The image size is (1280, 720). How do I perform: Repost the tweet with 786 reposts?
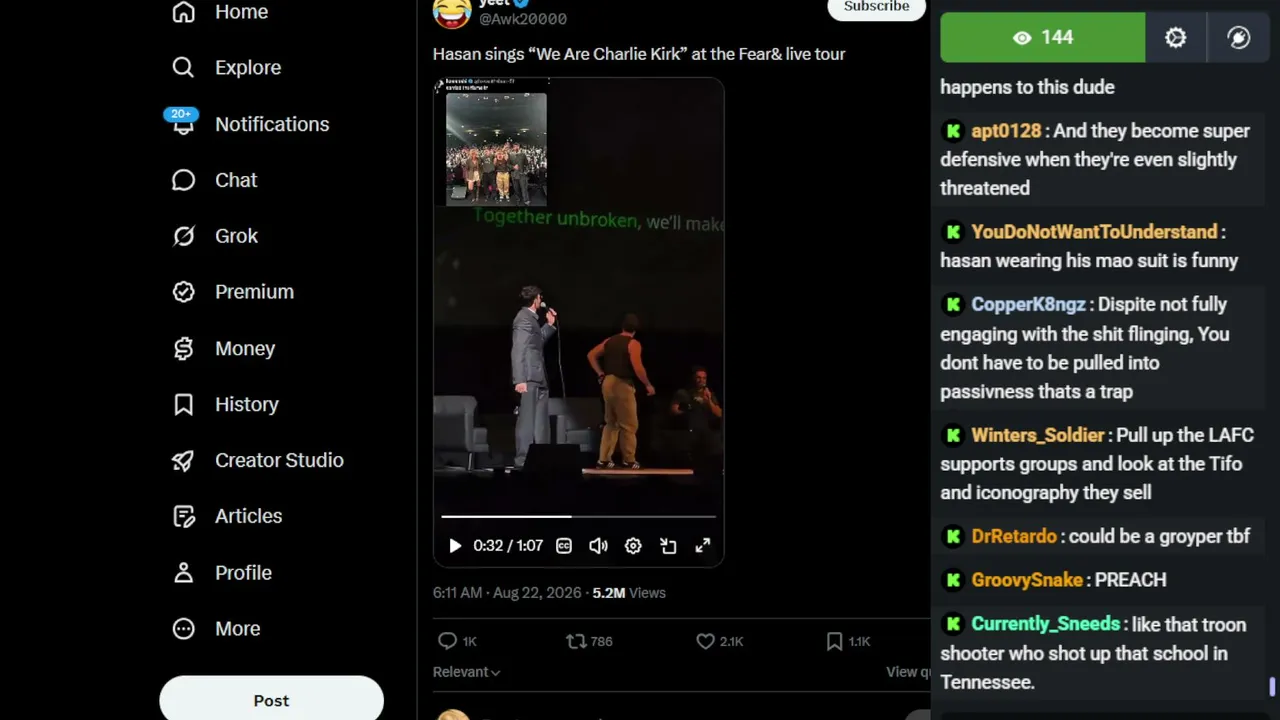tap(589, 641)
